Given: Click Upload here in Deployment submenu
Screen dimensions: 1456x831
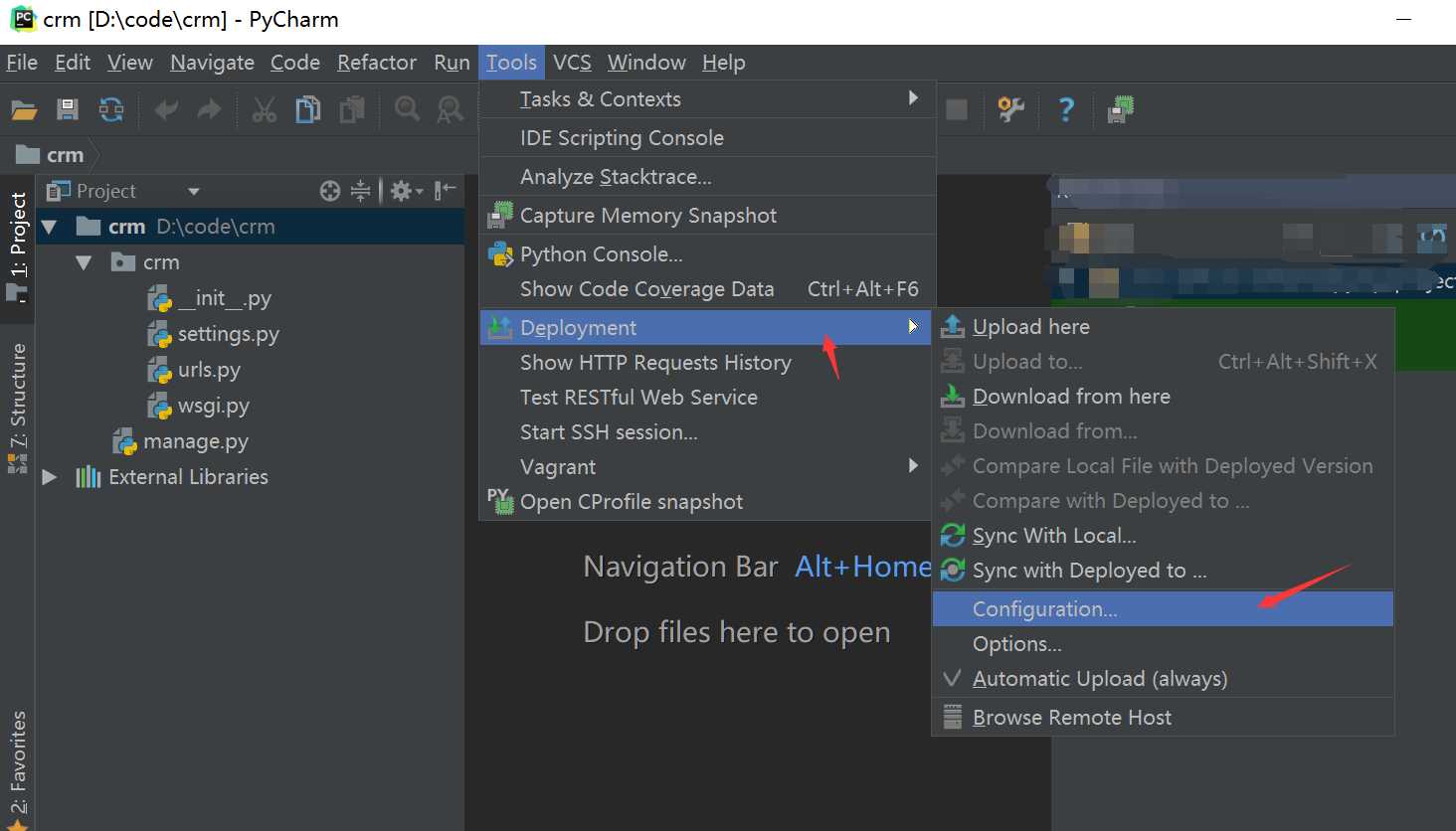Looking at the screenshot, I should tap(1163, 327).
